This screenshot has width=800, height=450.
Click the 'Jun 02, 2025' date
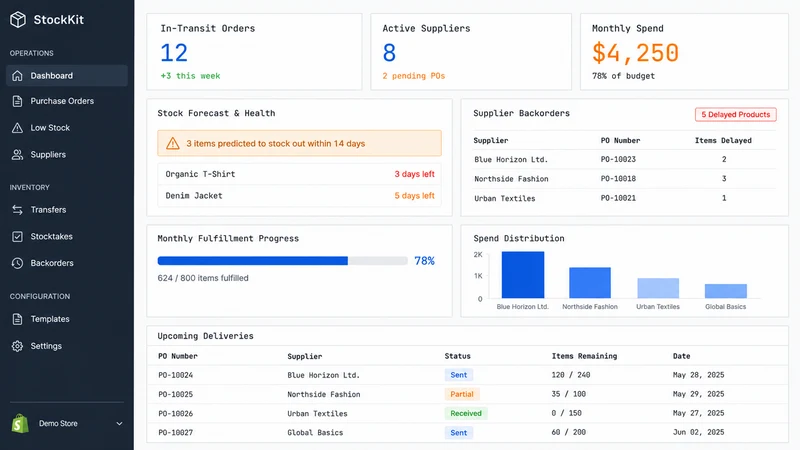coord(698,432)
